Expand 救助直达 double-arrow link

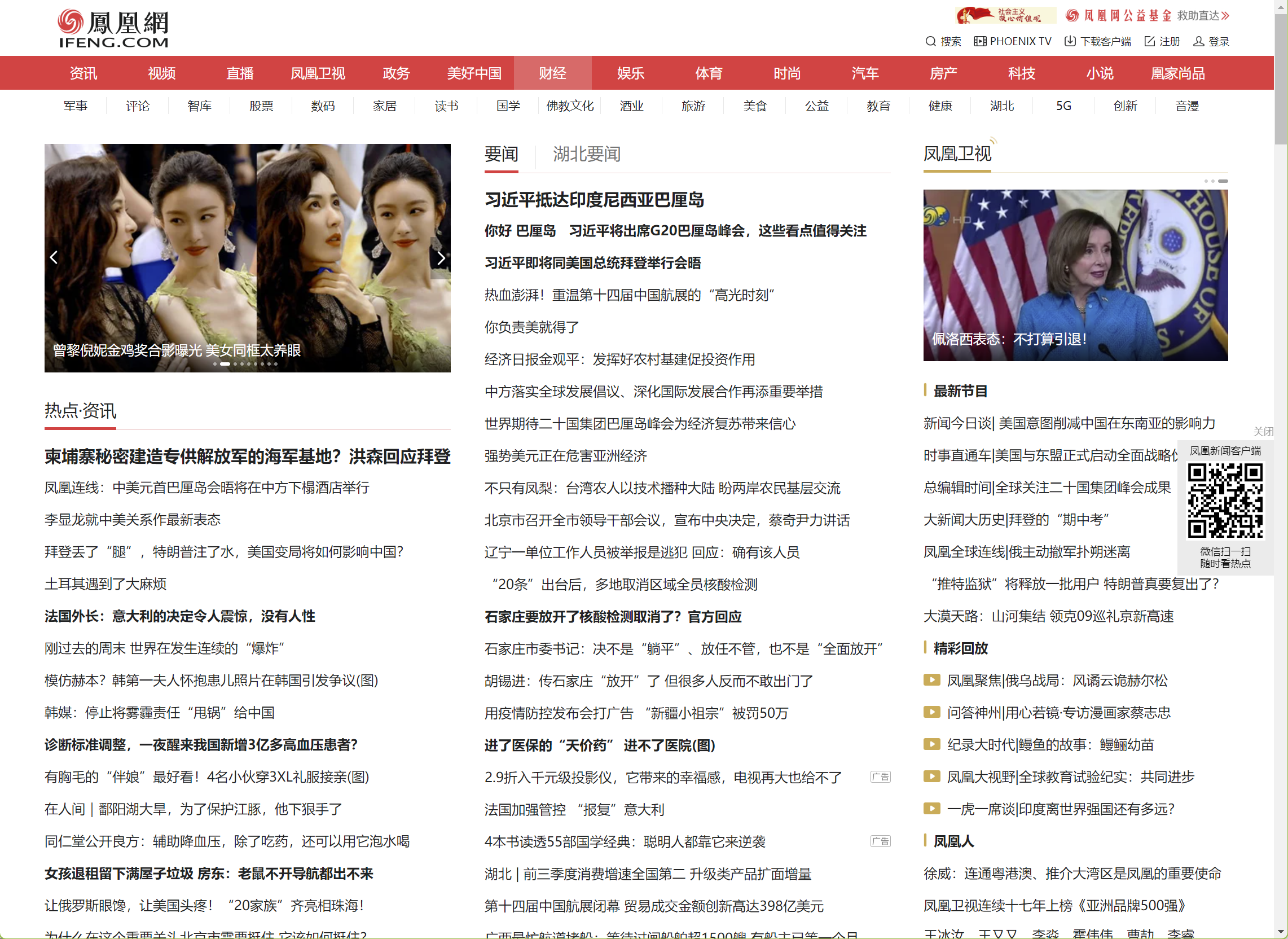1225,15
